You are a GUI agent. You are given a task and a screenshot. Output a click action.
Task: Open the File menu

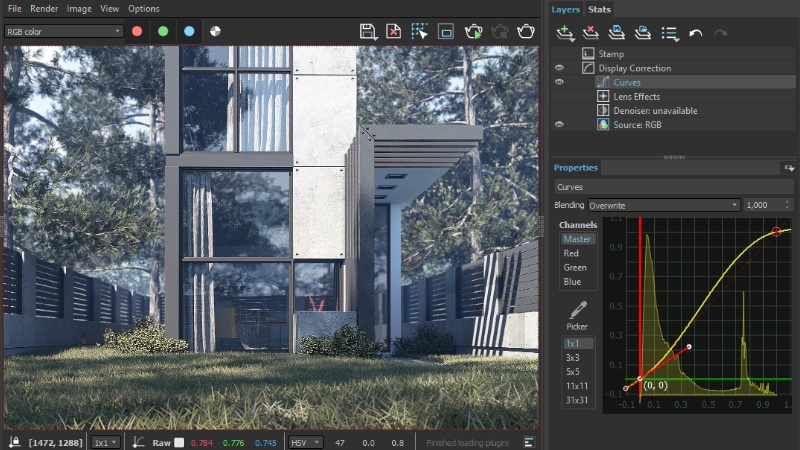tap(14, 9)
